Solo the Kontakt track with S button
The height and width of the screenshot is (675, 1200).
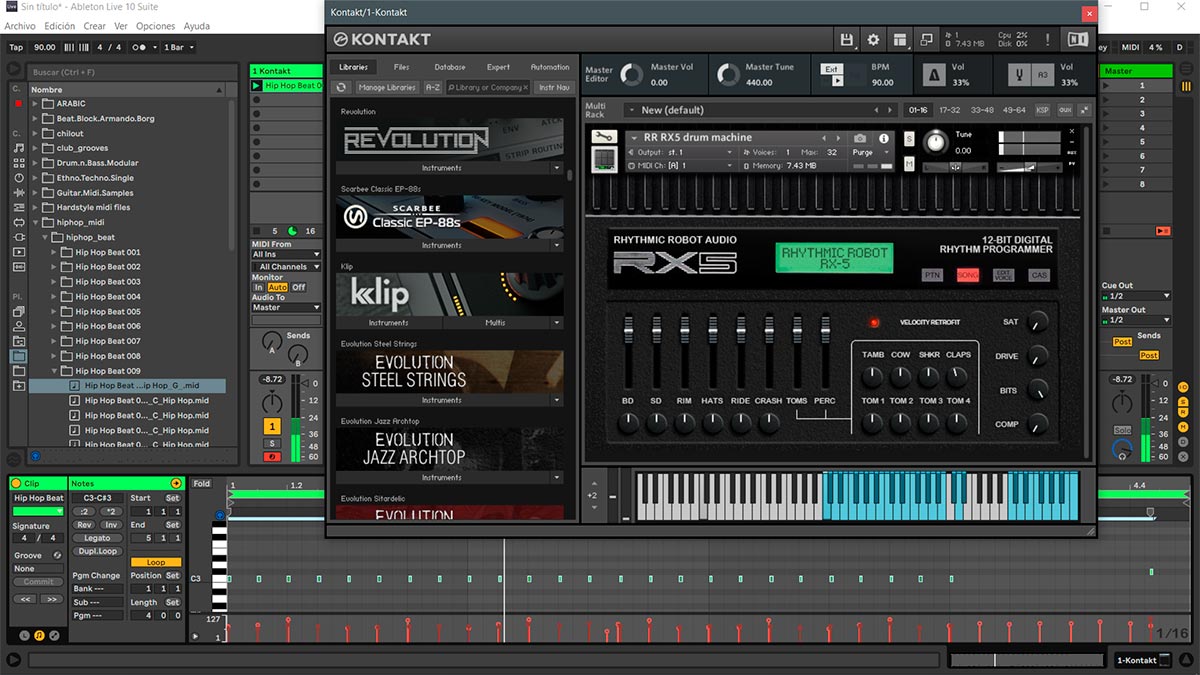click(272, 443)
